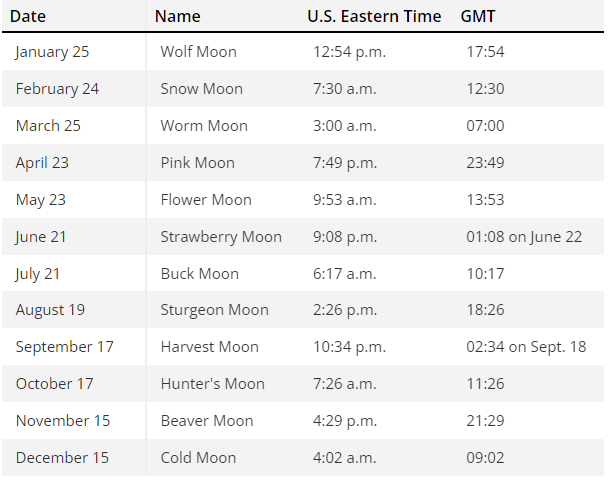Click the Name column header
Screen dimensions: 610x482
point(177,16)
